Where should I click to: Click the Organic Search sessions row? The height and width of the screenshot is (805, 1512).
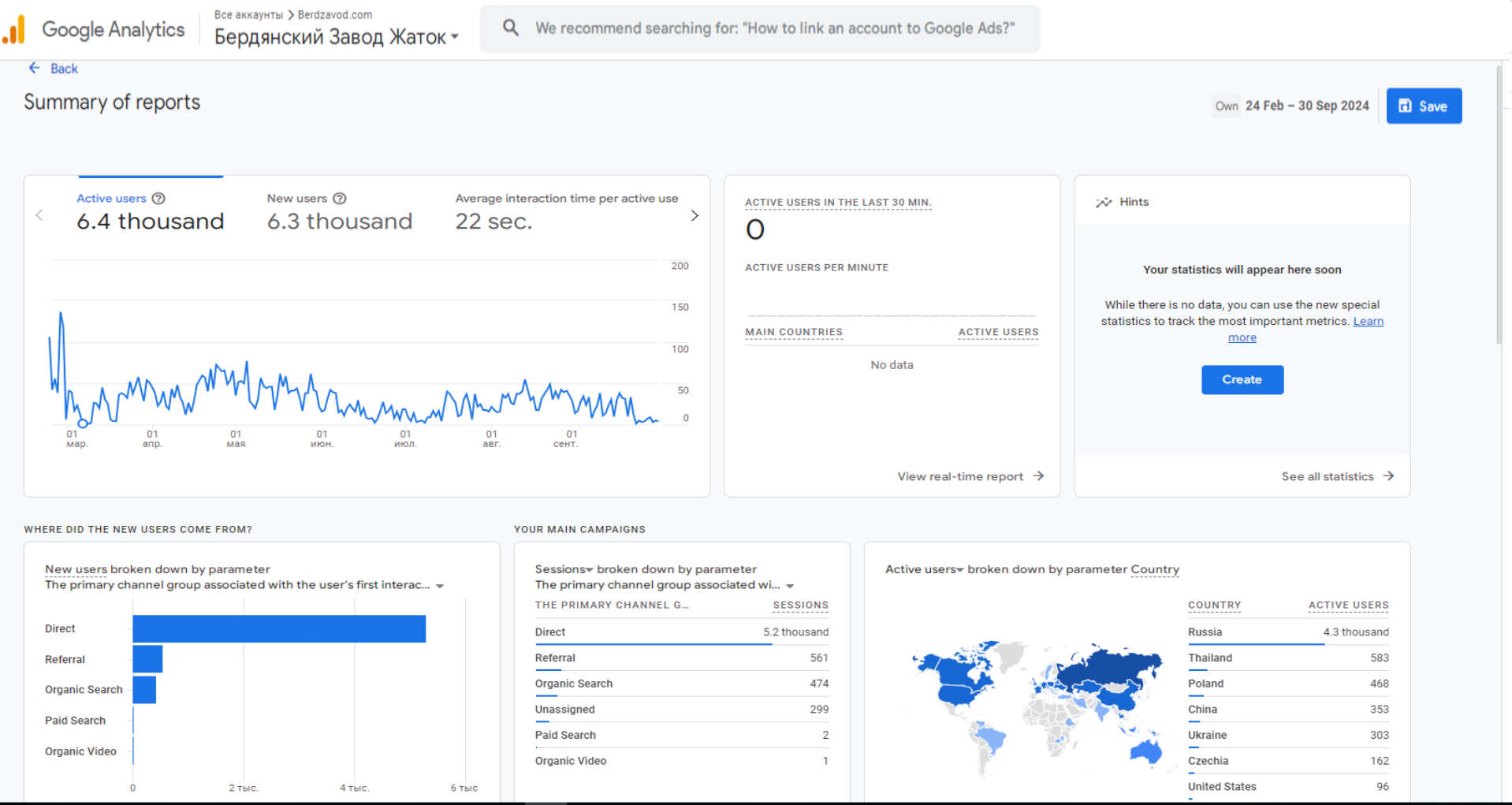pyautogui.click(x=681, y=684)
